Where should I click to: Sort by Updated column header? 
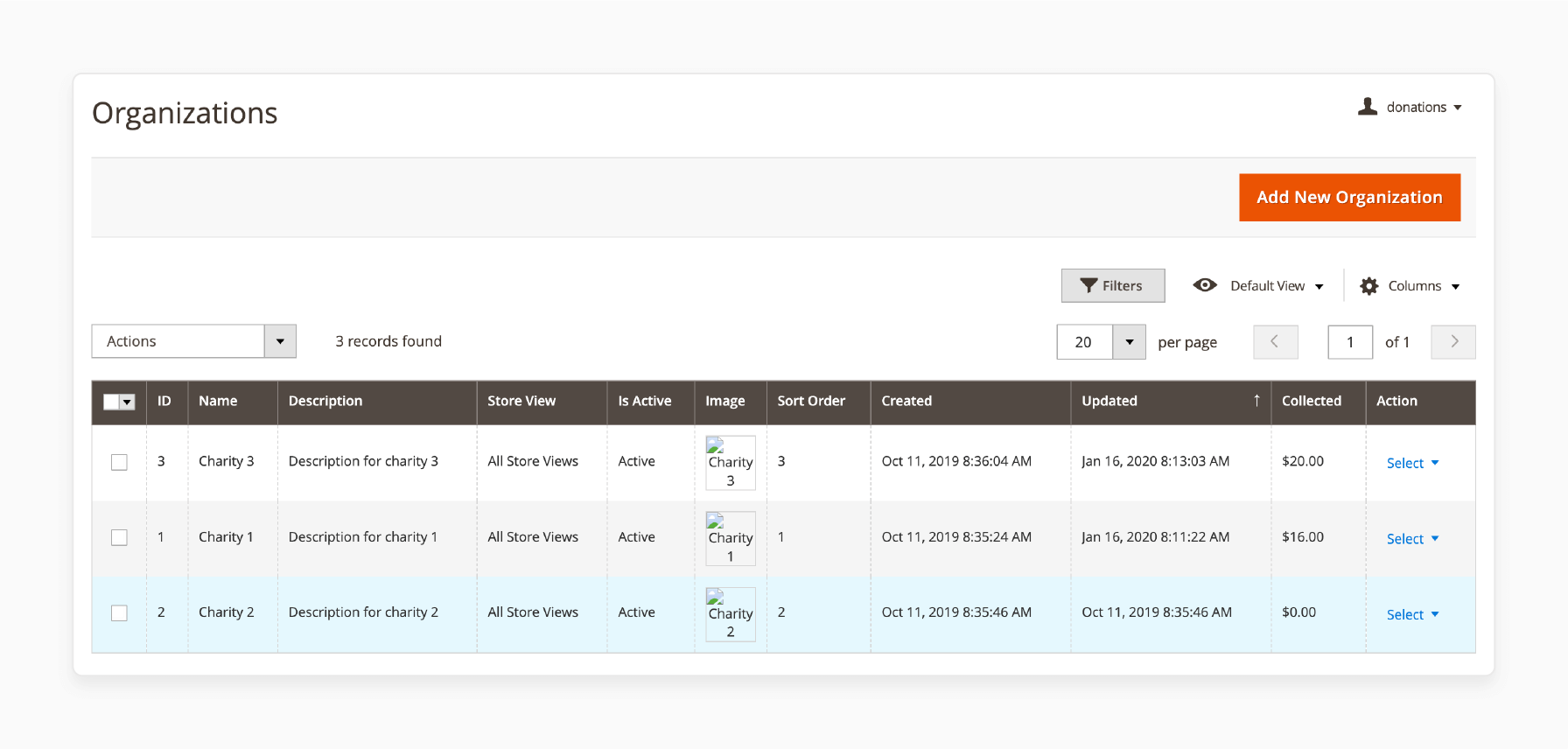[x=1171, y=402]
